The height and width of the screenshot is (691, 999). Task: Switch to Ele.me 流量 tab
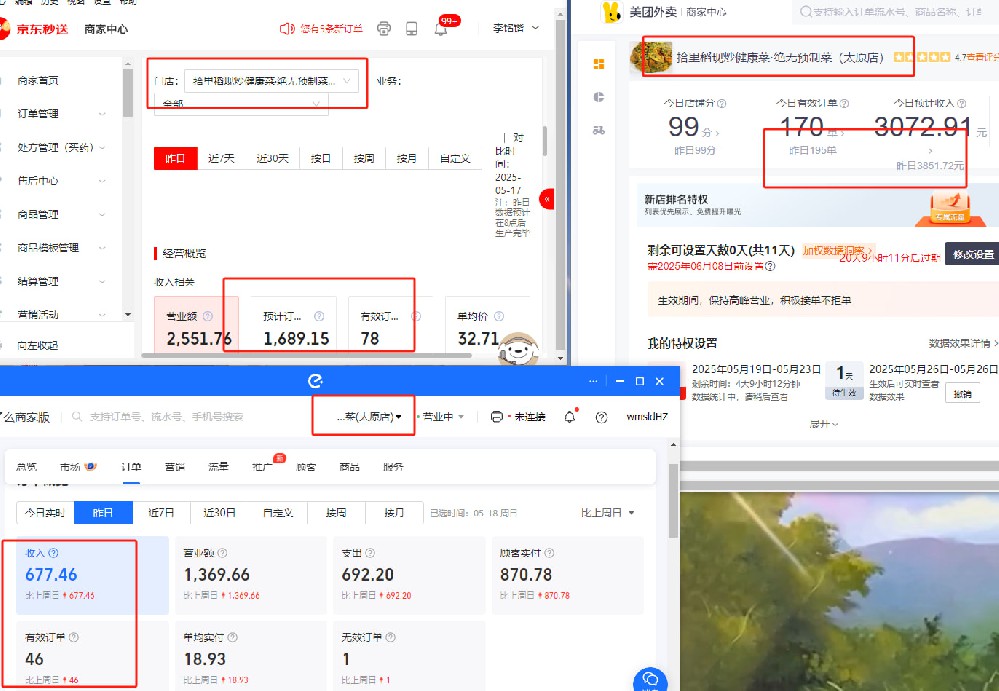(x=218, y=467)
